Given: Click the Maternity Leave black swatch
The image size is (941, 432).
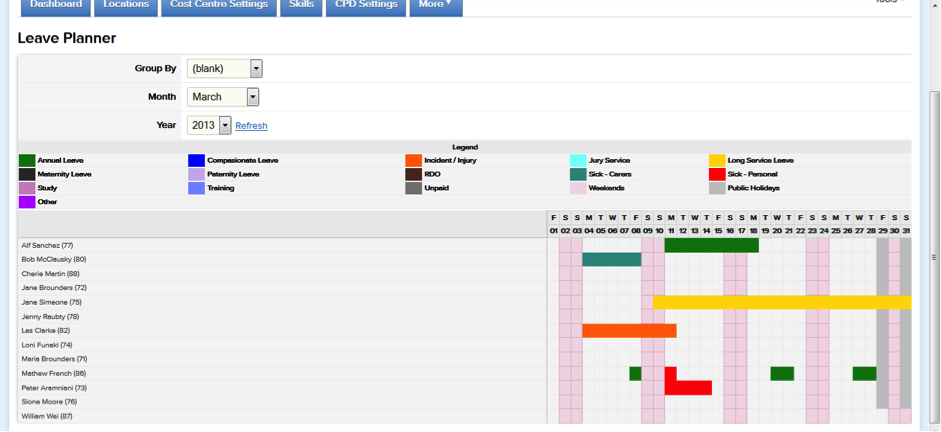Looking at the screenshot, I should click(x=28, y=175).
